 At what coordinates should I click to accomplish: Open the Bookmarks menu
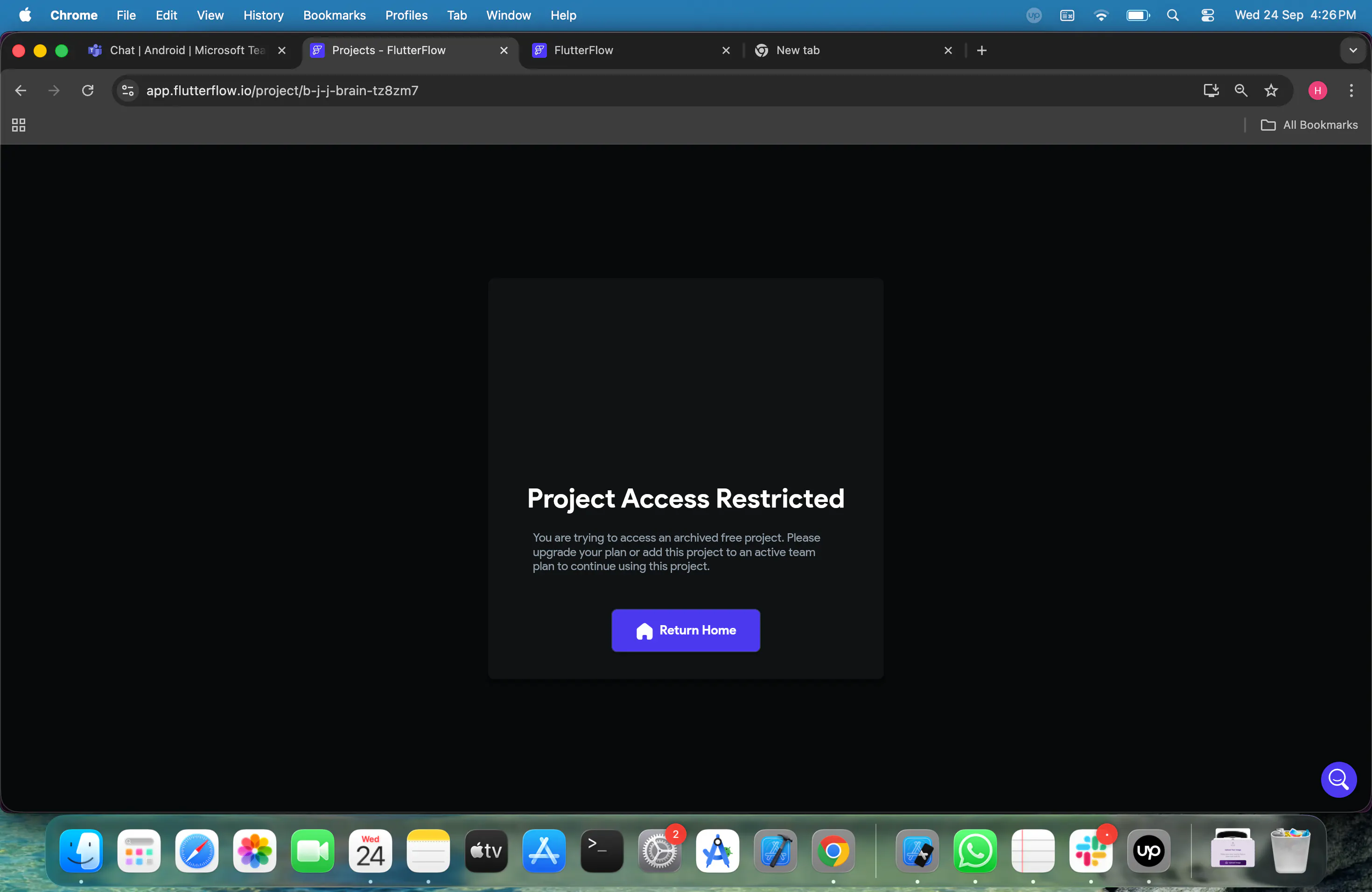point(334,15)
